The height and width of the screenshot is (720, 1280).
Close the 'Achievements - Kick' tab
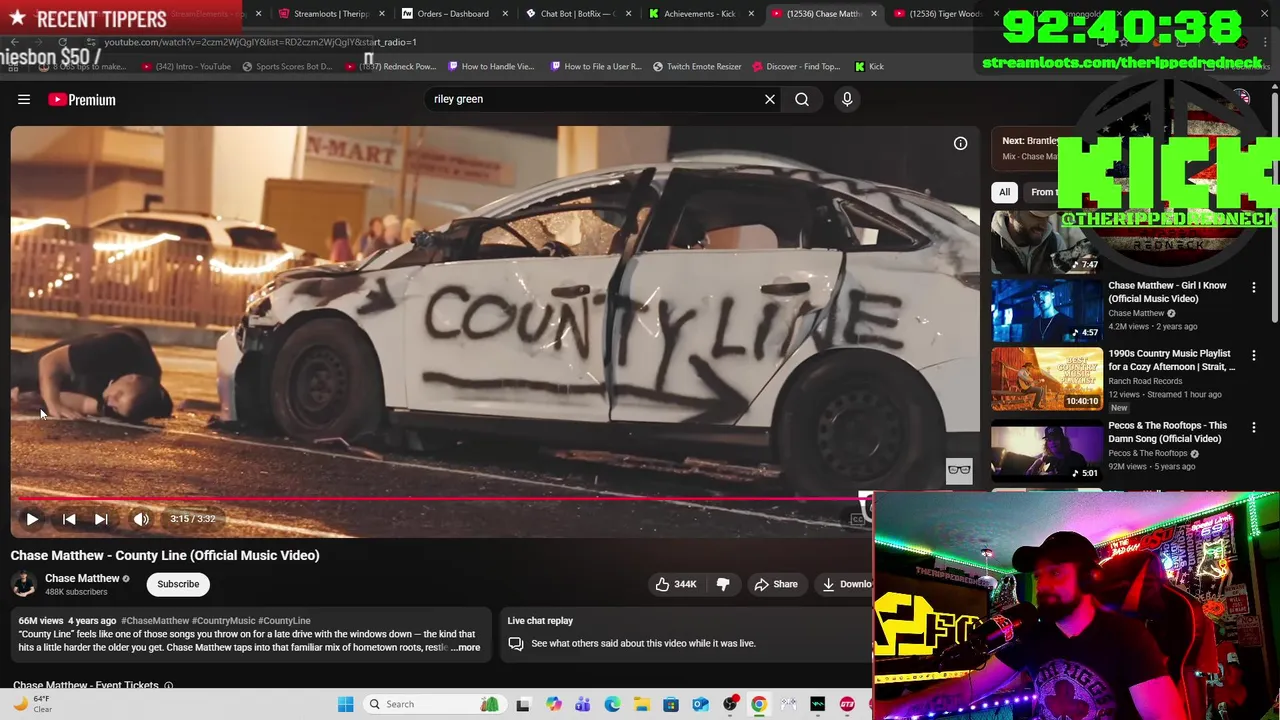coord(751,14)
